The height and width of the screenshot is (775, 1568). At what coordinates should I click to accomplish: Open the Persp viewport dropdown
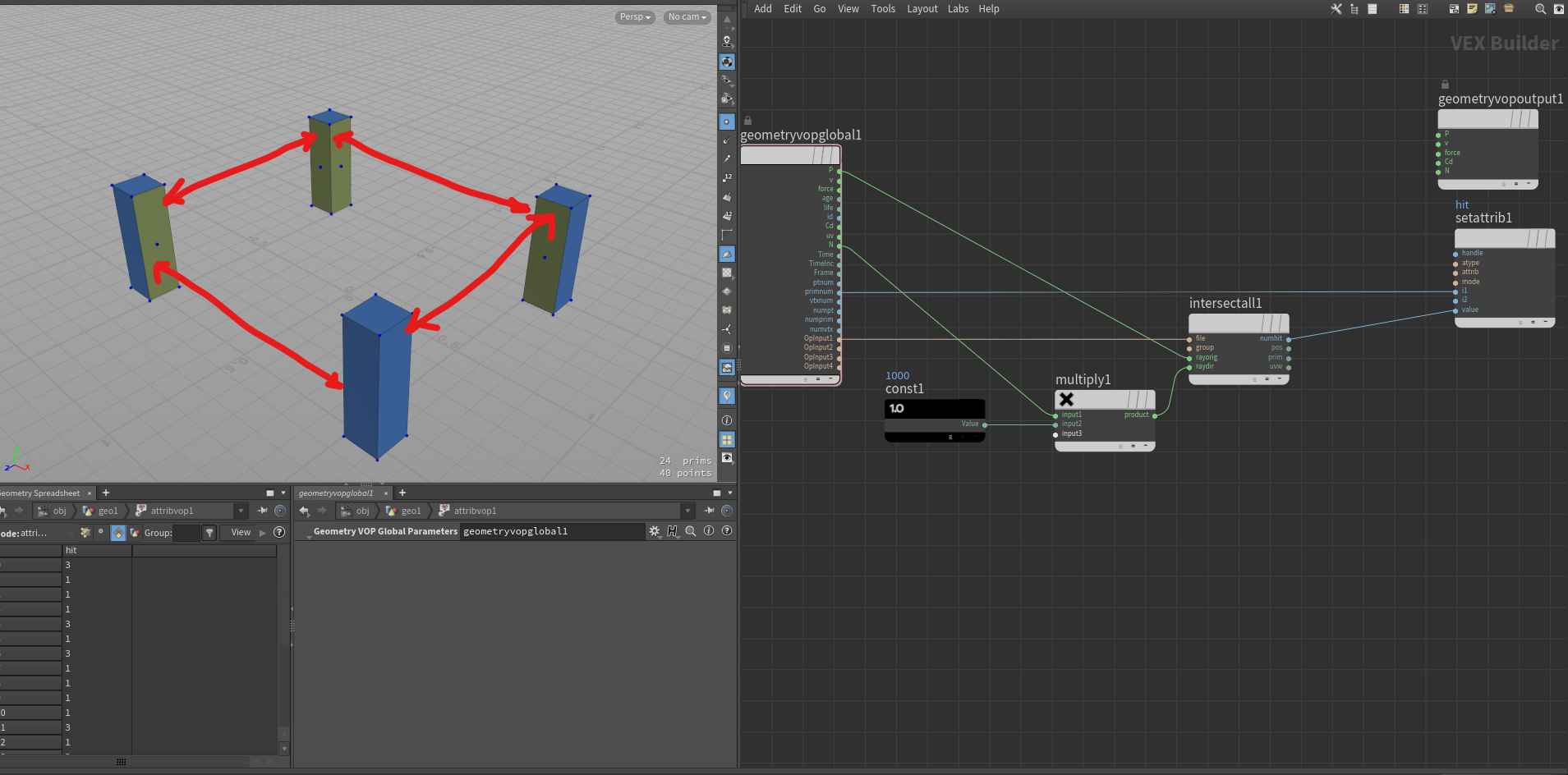click(x=634, y=17)
